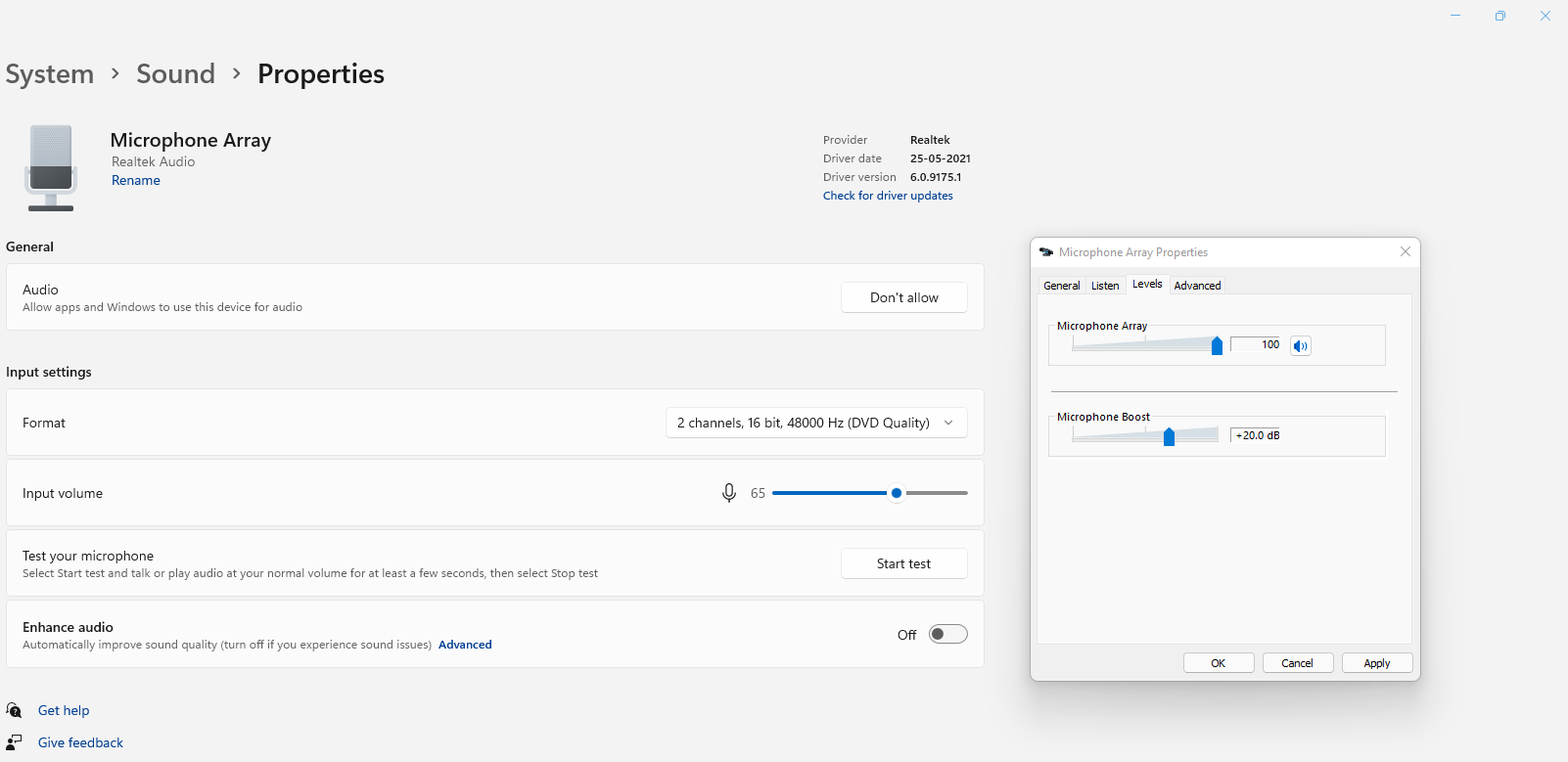The image size is (1568, 762).
Task: Click chevron between System and Sound
Action: click(x=115, y=73)
